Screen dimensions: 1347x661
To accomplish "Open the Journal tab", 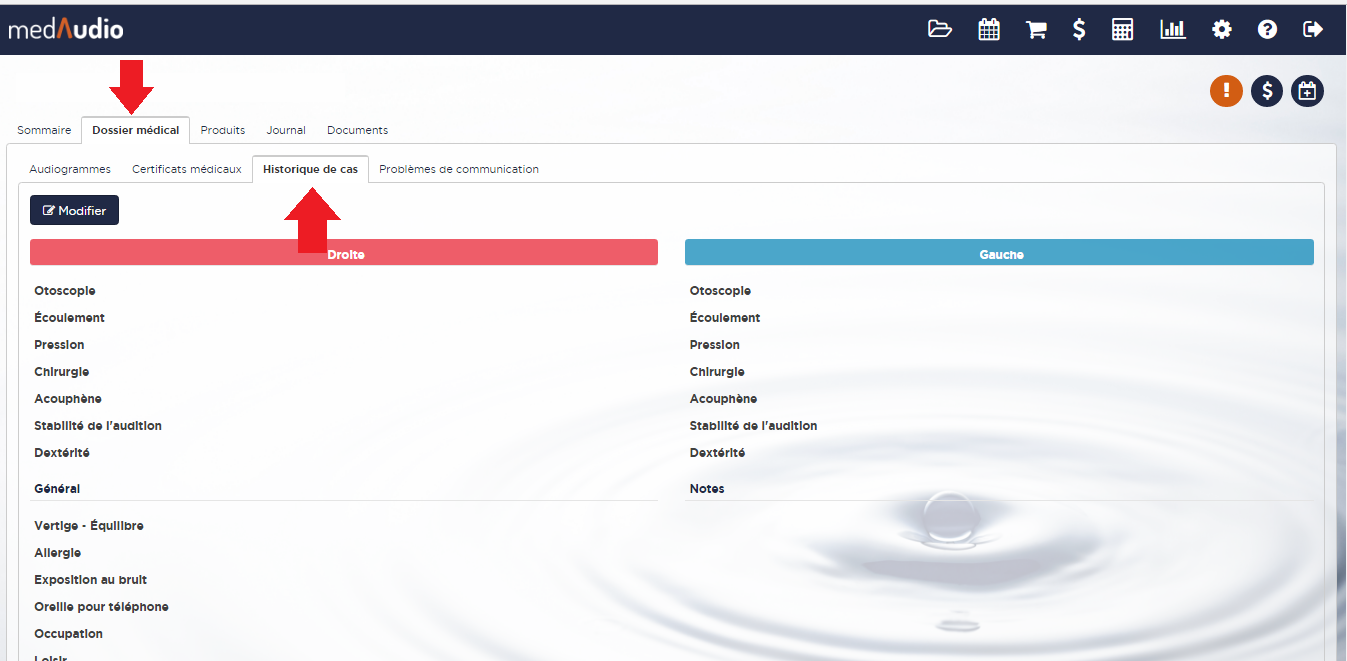I will click(286, 130).
